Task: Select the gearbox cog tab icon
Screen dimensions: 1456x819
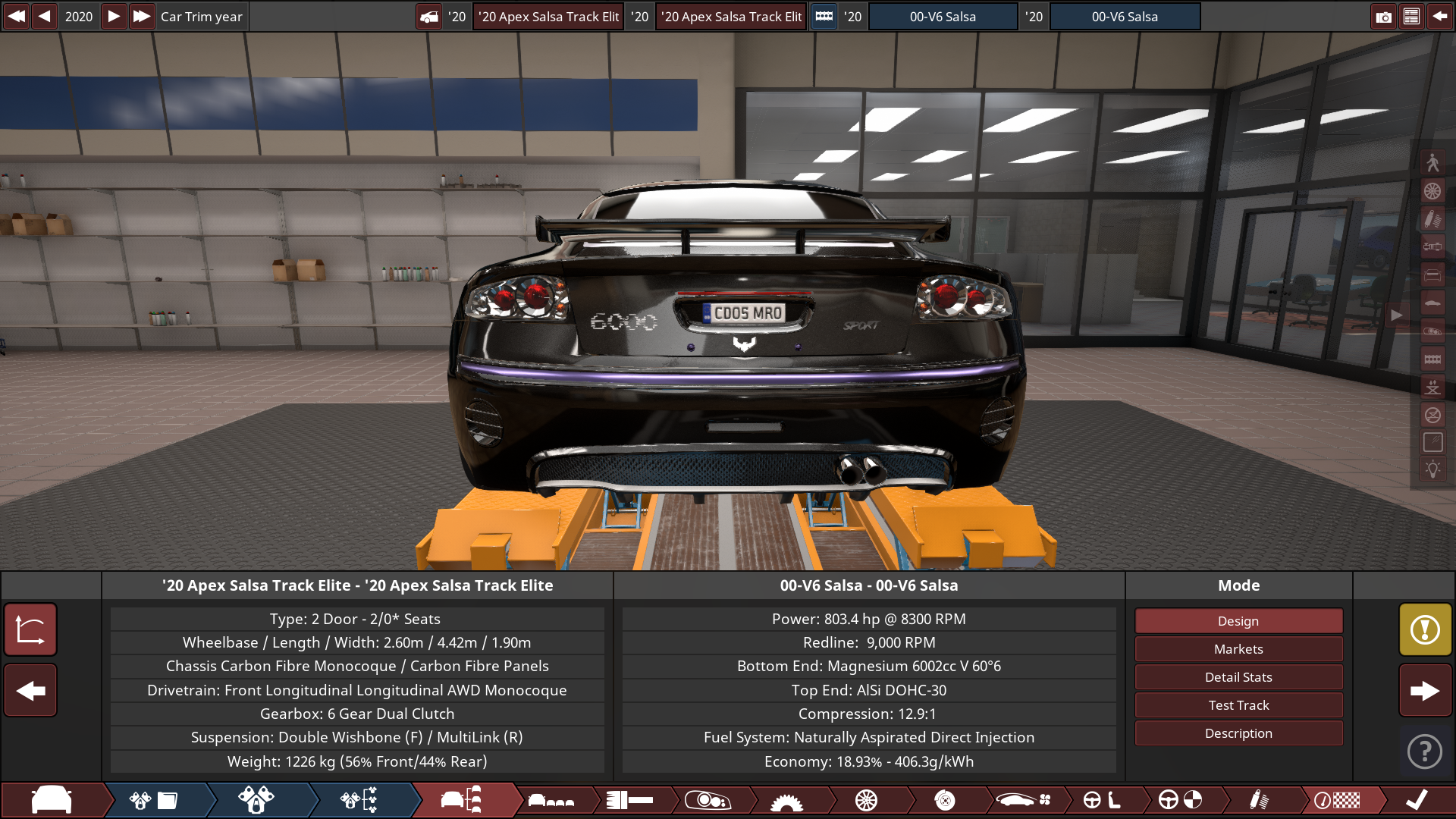Action: click(786, 800)
